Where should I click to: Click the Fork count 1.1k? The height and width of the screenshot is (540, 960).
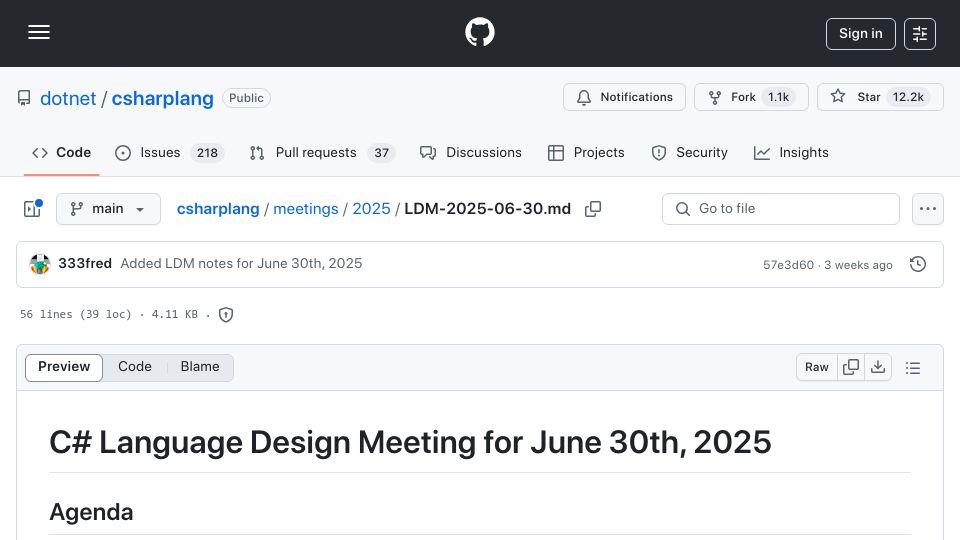[779, 97]
